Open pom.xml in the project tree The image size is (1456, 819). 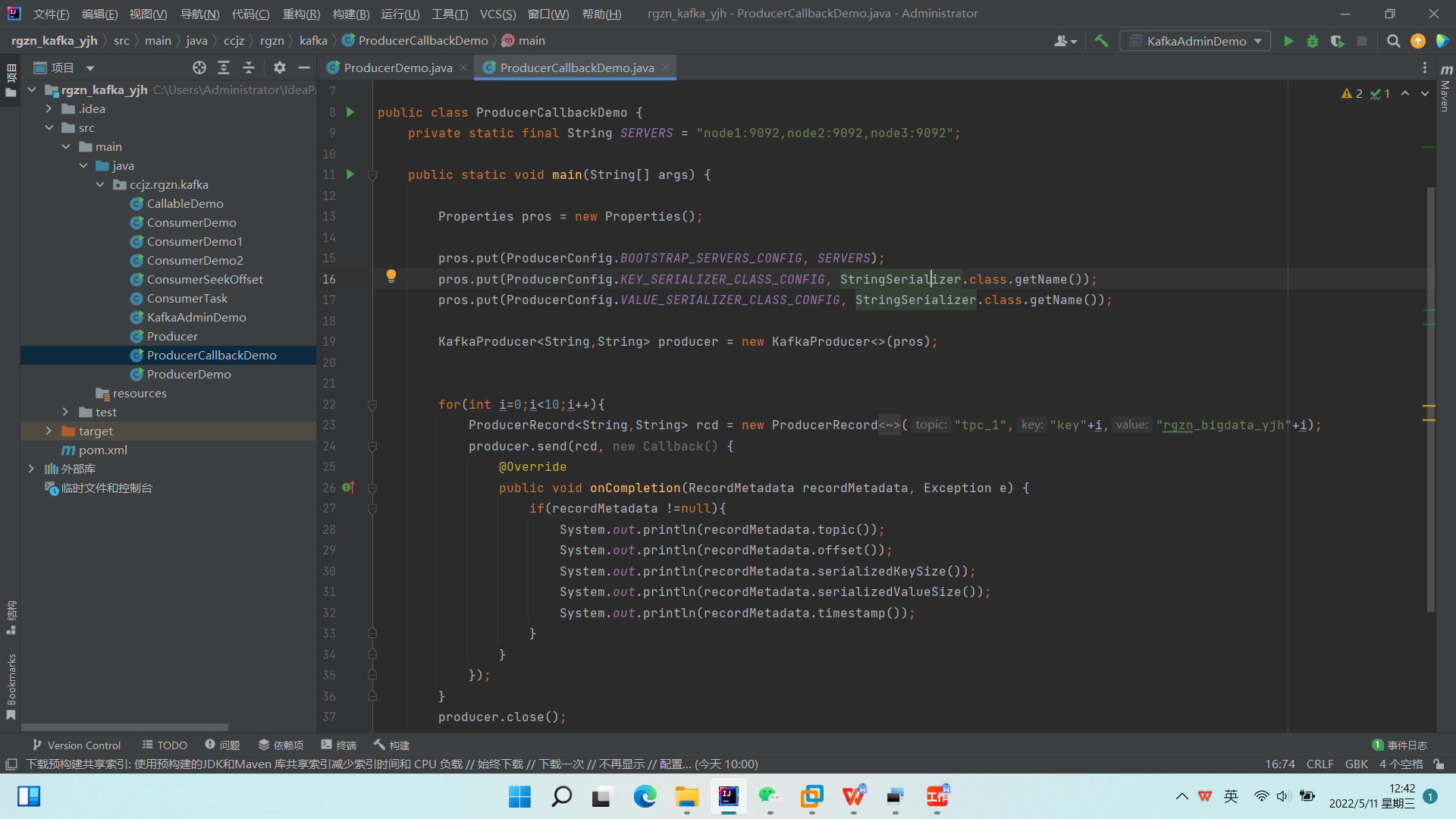coord(102,450)
